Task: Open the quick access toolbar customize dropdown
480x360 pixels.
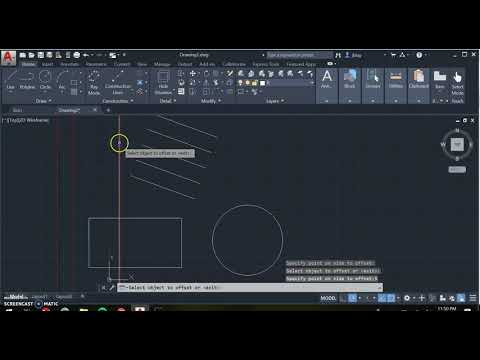Action: (x=124, y=55)
